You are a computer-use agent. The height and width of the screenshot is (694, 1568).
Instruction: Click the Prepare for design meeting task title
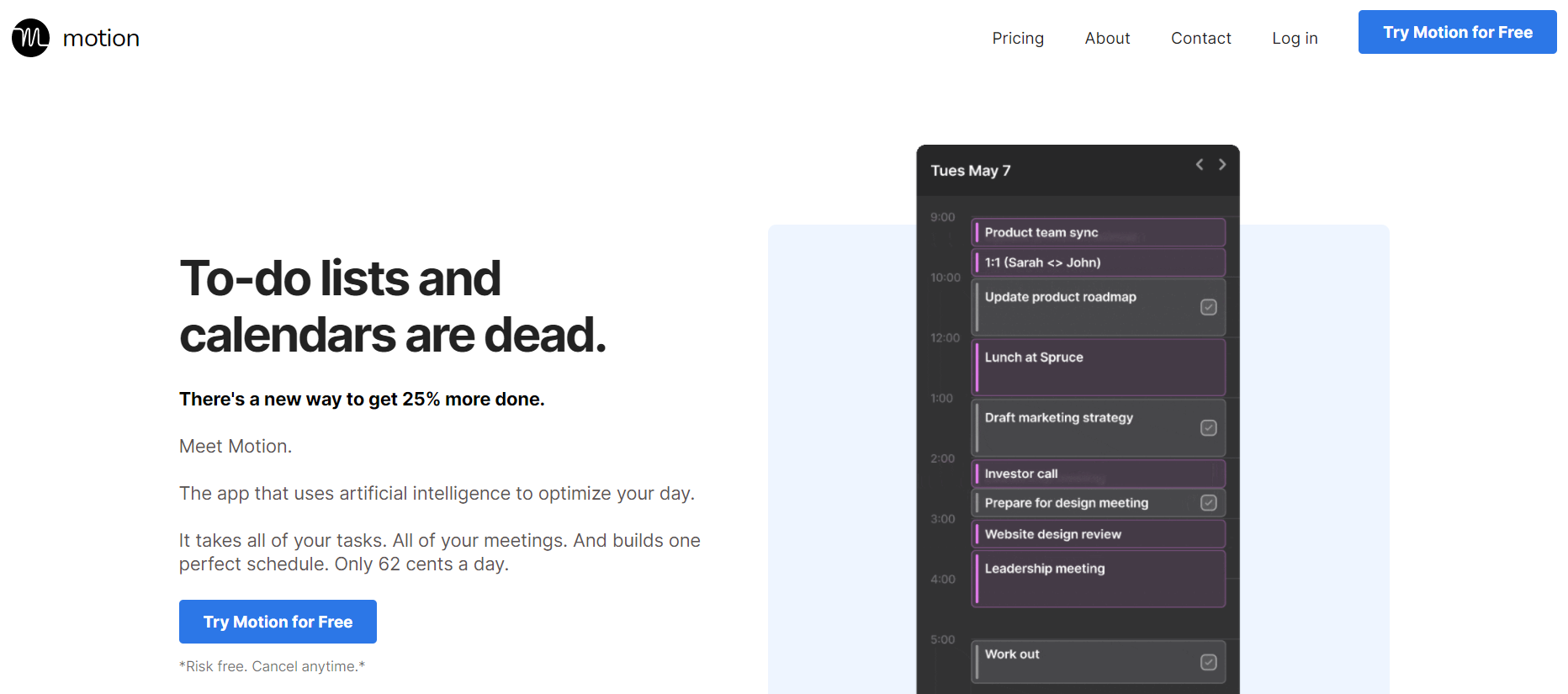coord(1066,503)
